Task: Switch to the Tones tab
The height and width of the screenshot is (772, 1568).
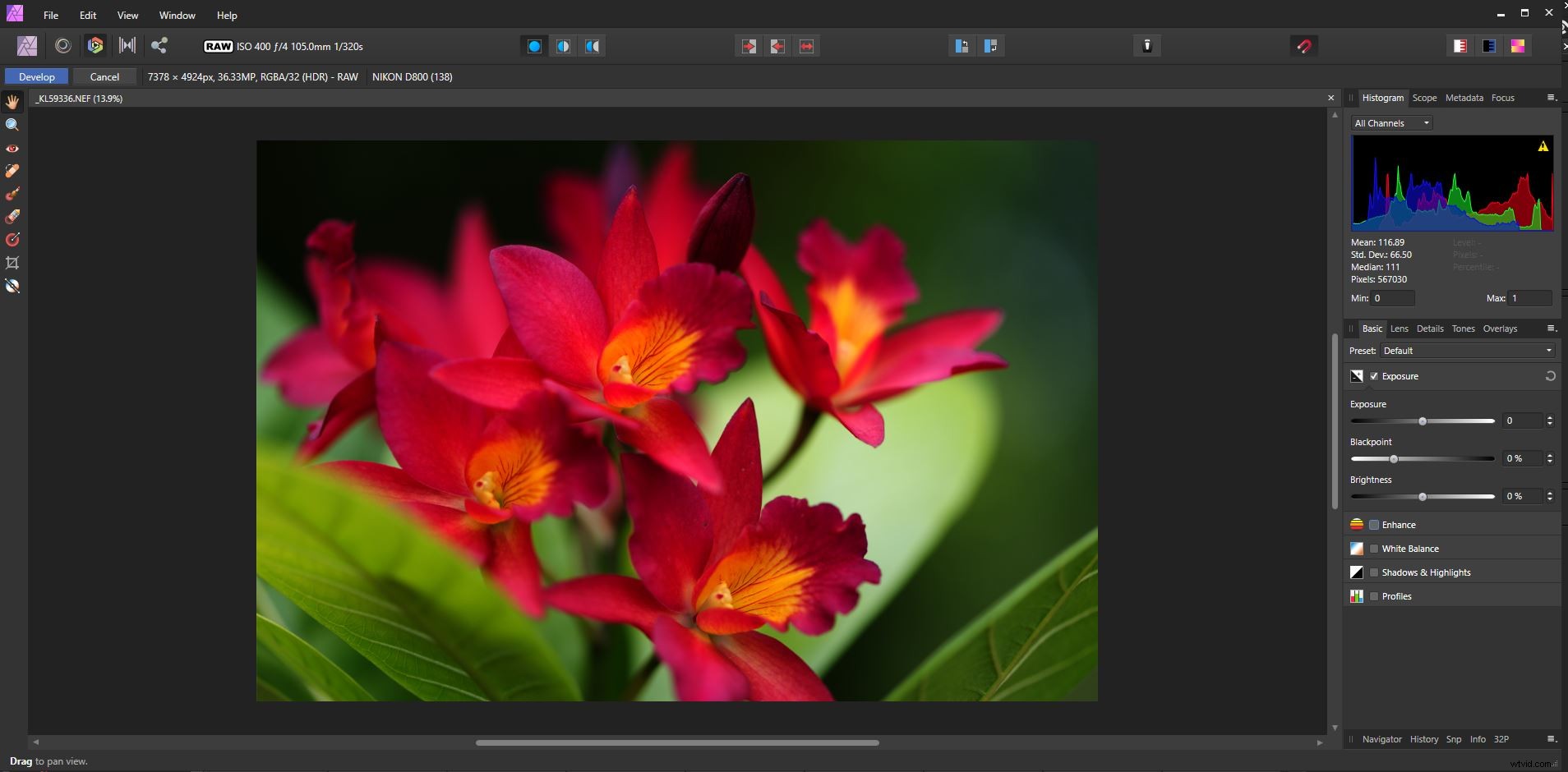Action: 1464,329
